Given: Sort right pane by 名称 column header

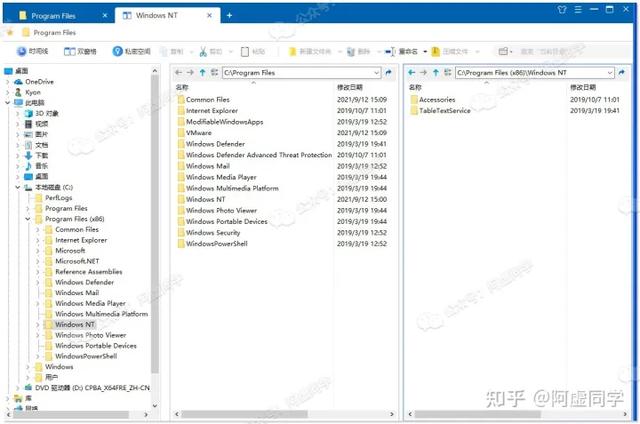Looking at the screenshot, I should tap(415, 87).
